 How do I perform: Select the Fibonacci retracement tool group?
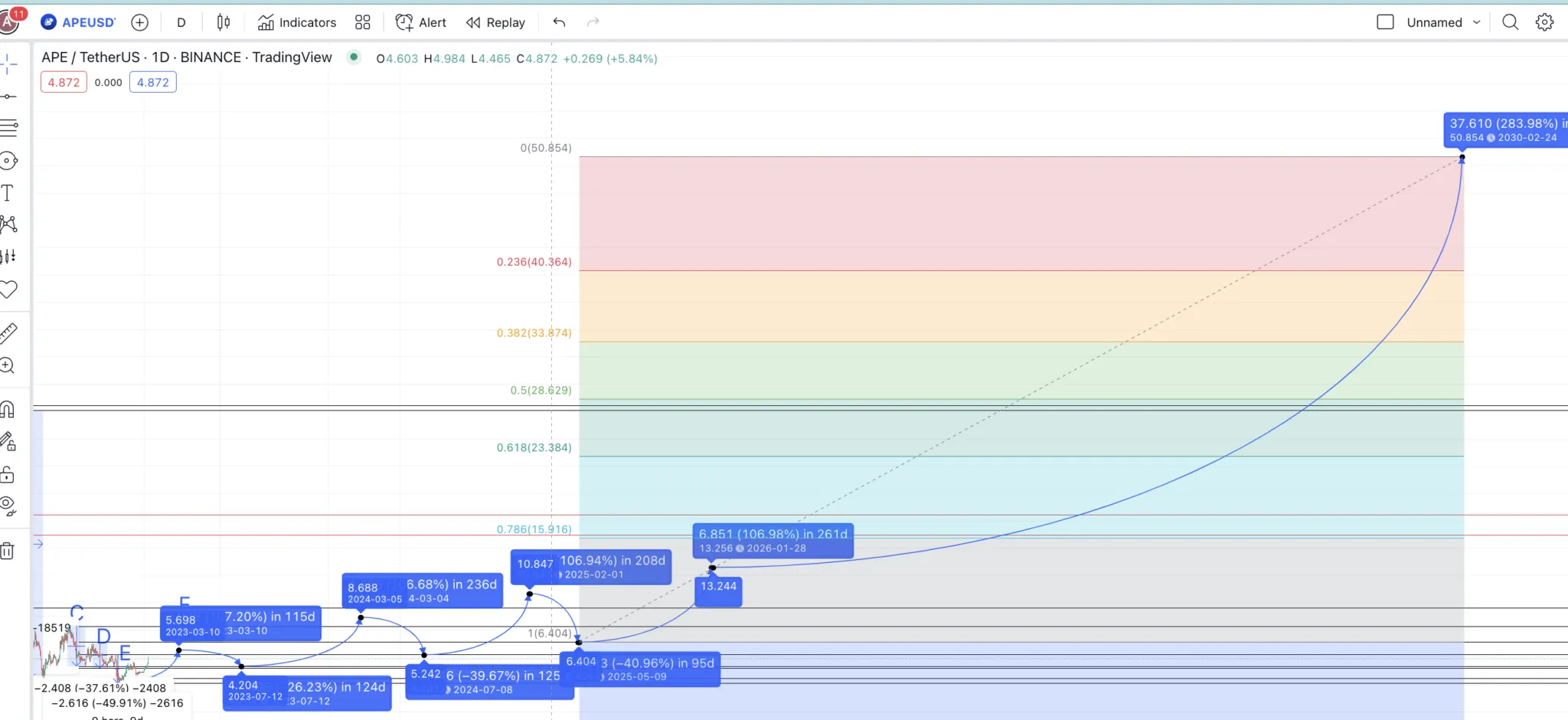8,128
